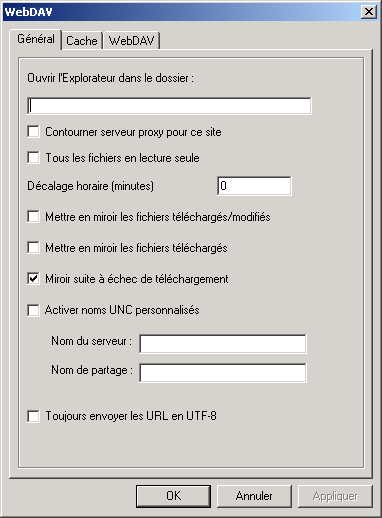Click the Décalage horaire (minutes) label
Viewport: 382px width, 518px height.
[91, 186]
